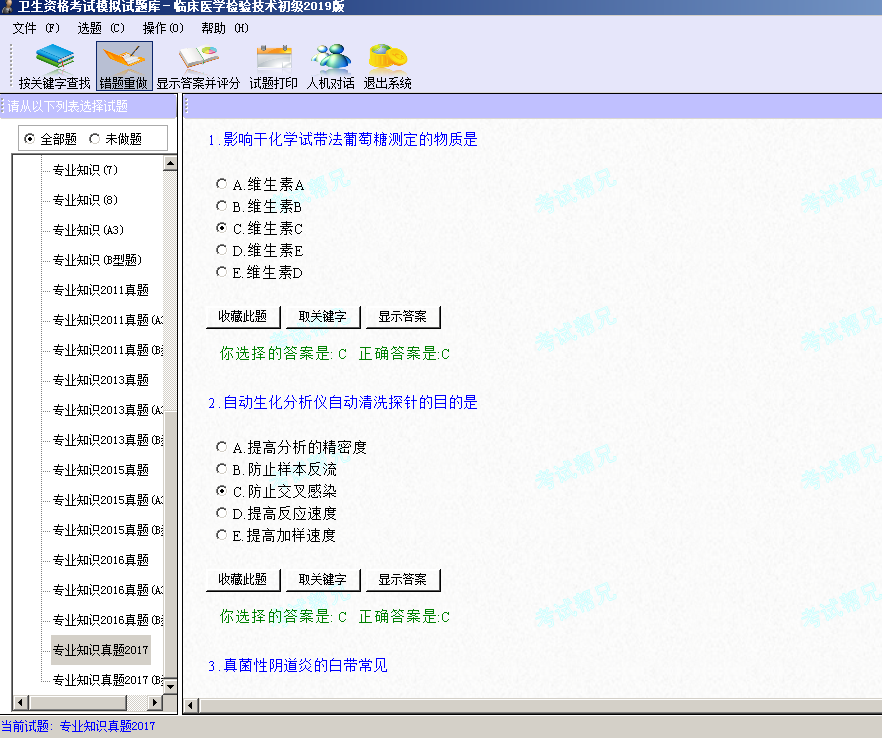Select tree item 专业知识2013真题
This screenshot has width=882, height=739.
pos(101,380)
